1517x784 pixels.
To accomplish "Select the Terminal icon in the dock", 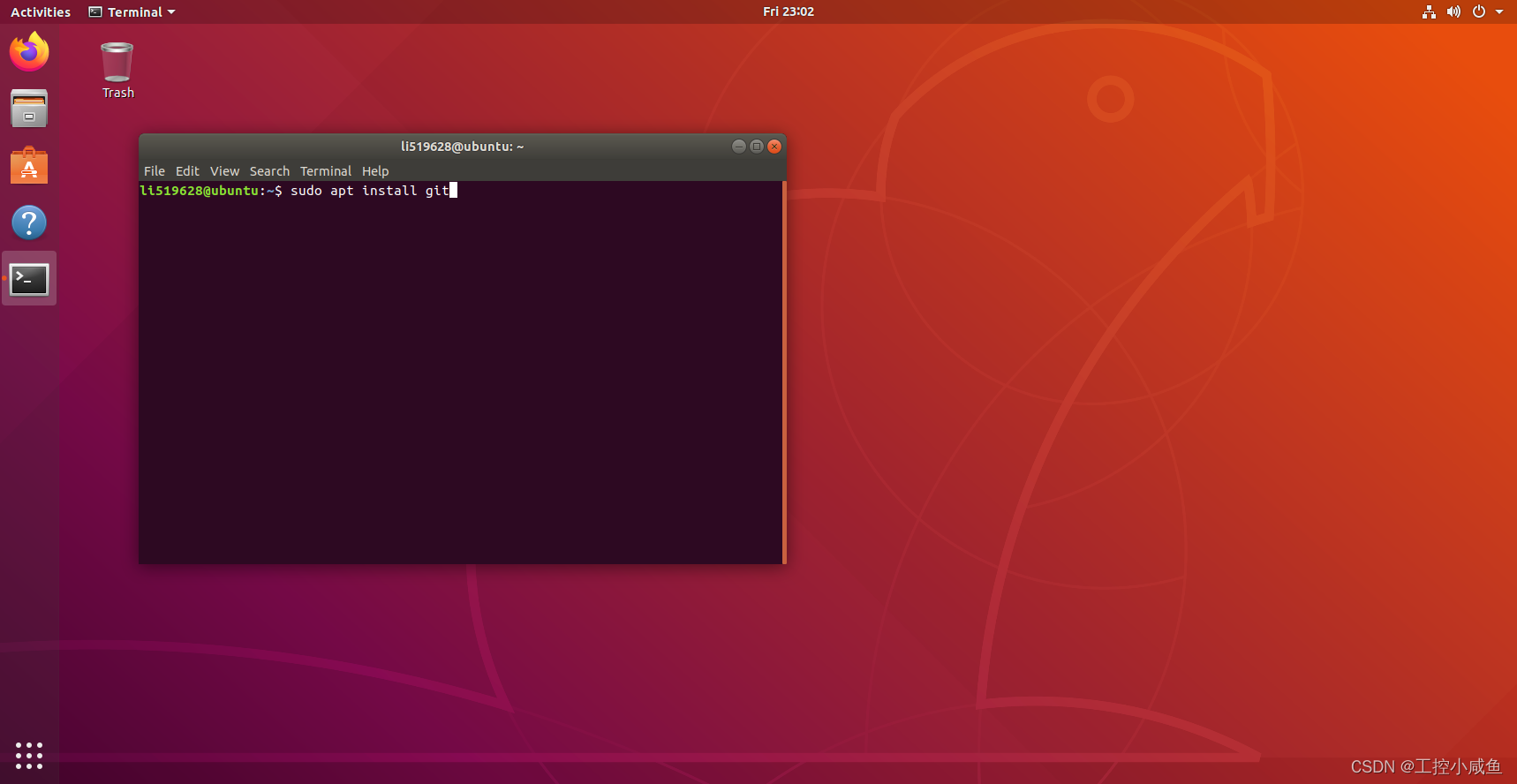I will coord(29,279).
